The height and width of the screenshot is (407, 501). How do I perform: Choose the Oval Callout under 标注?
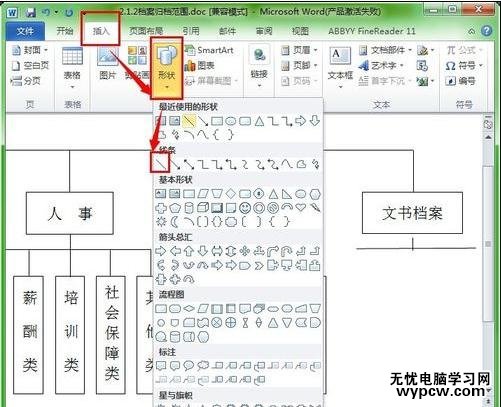tap(189, 366)
